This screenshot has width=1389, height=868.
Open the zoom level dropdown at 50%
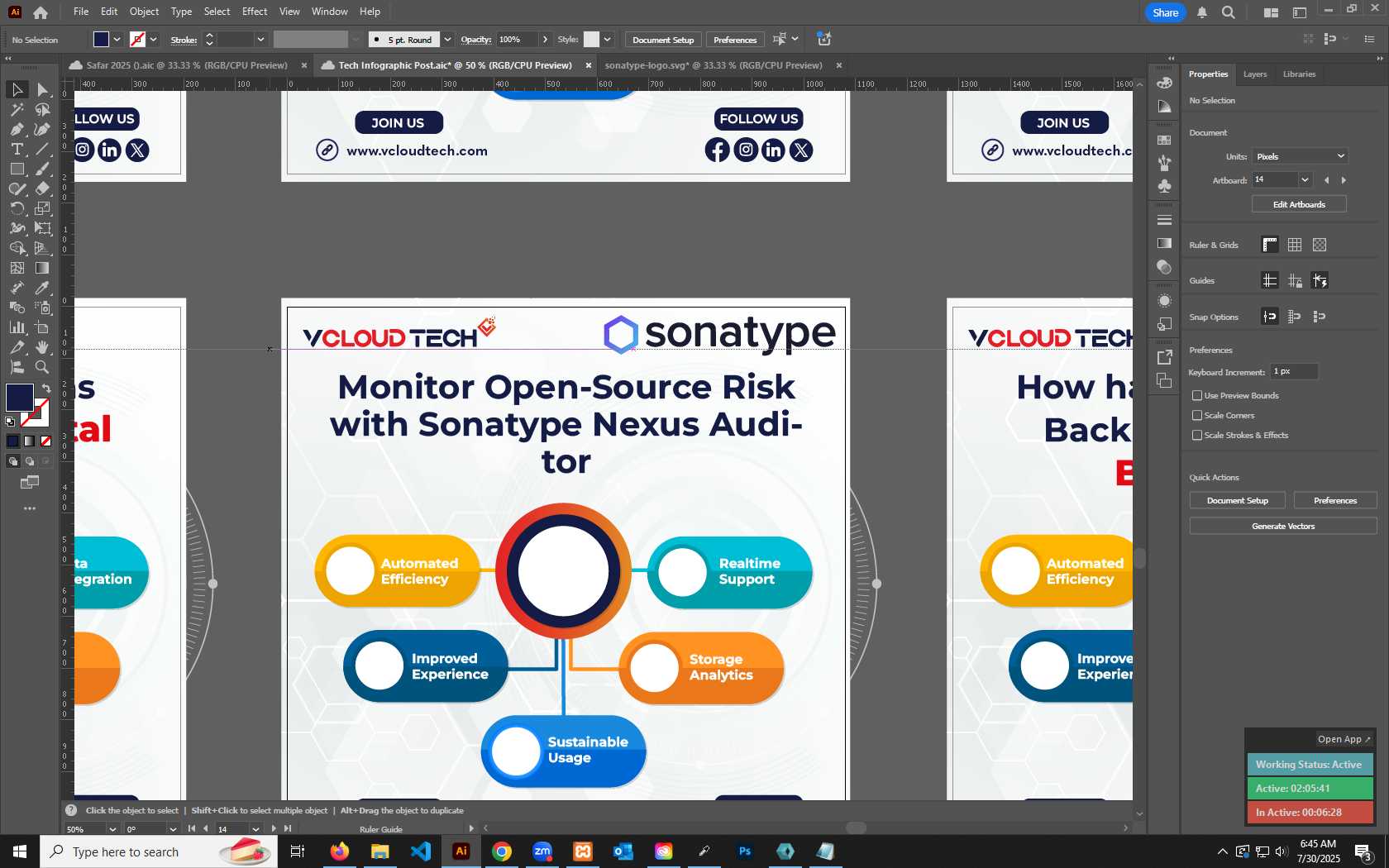coord(112,829)
